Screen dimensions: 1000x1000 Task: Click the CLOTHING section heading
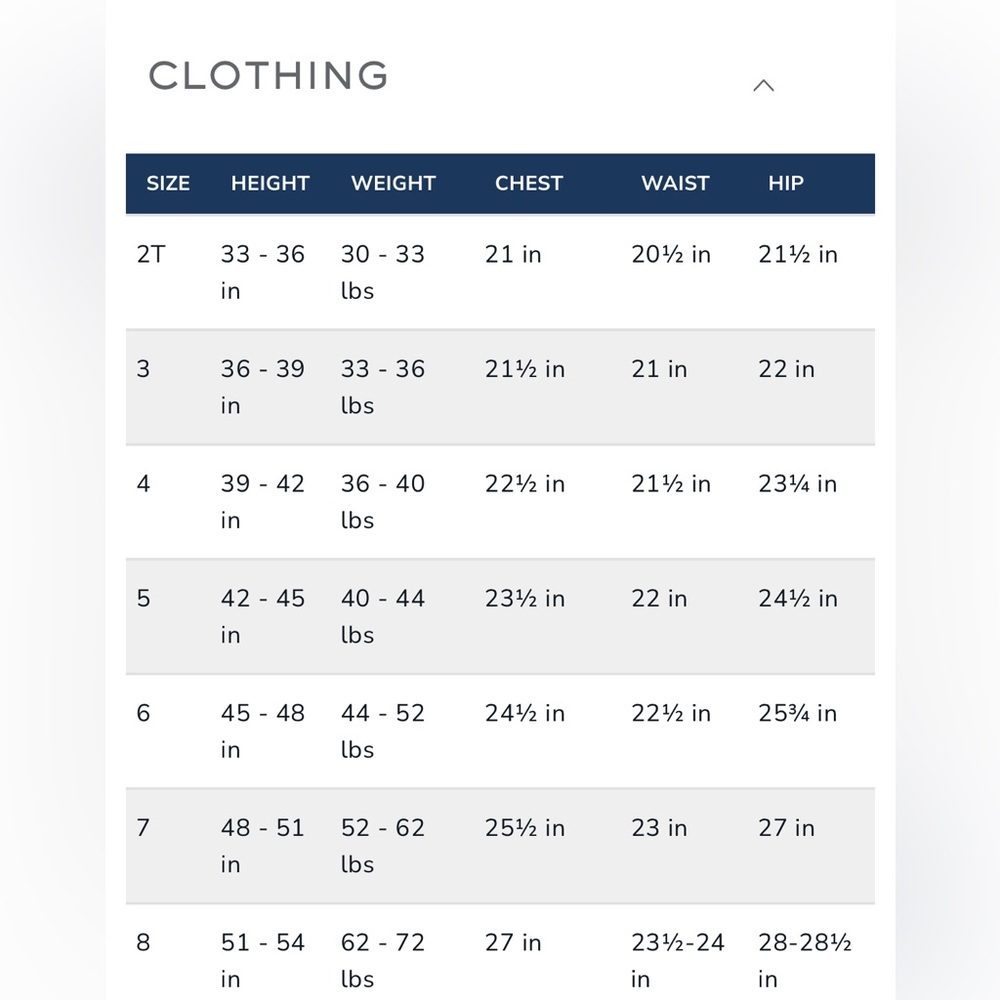coord(268,76)
